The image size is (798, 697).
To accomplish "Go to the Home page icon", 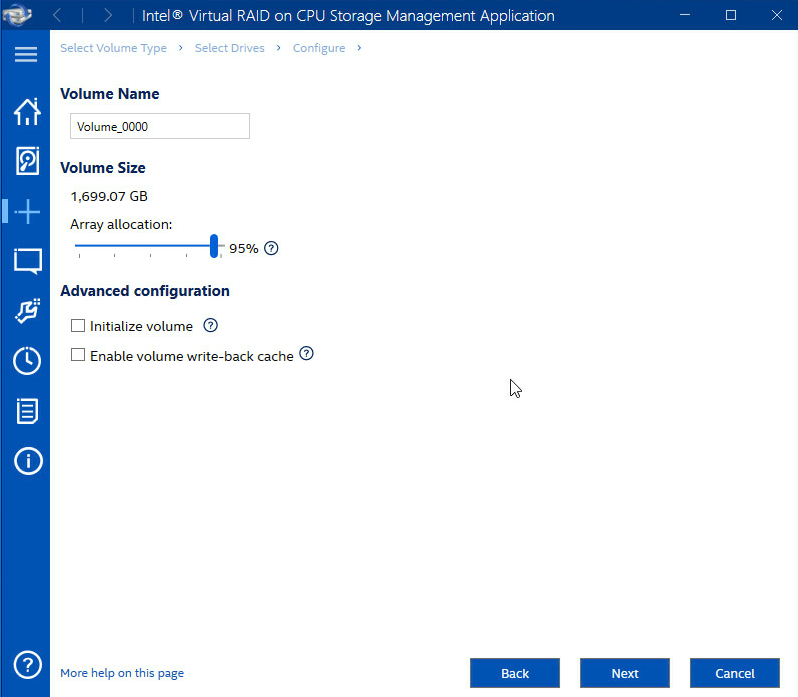I will [27, 111].
